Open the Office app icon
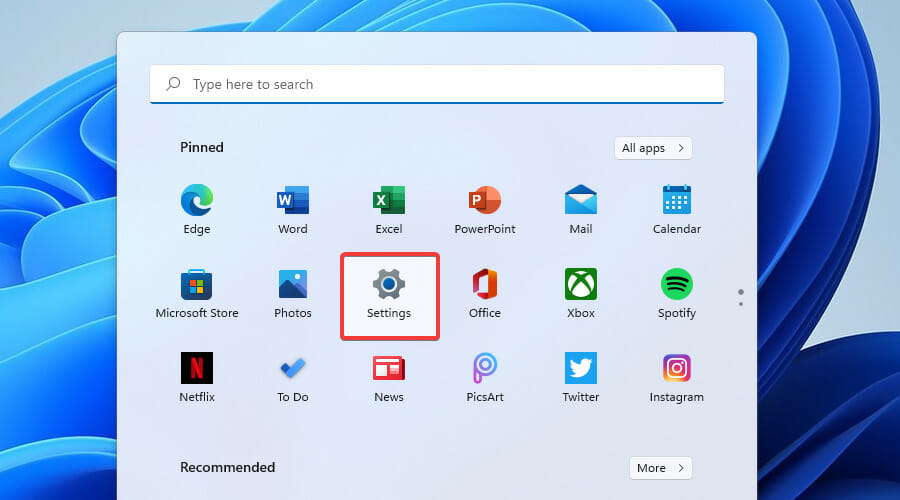 pyautogui.click(x=485, y=284)
